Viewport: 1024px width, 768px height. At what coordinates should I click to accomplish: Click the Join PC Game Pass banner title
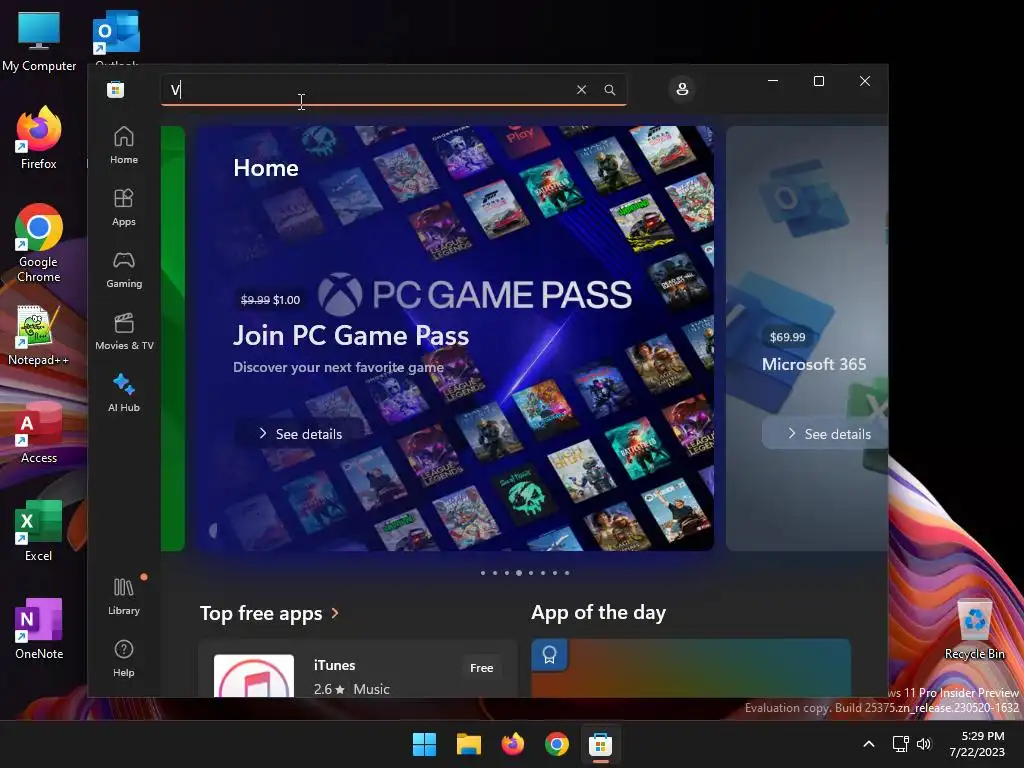[x=351, y=335]
